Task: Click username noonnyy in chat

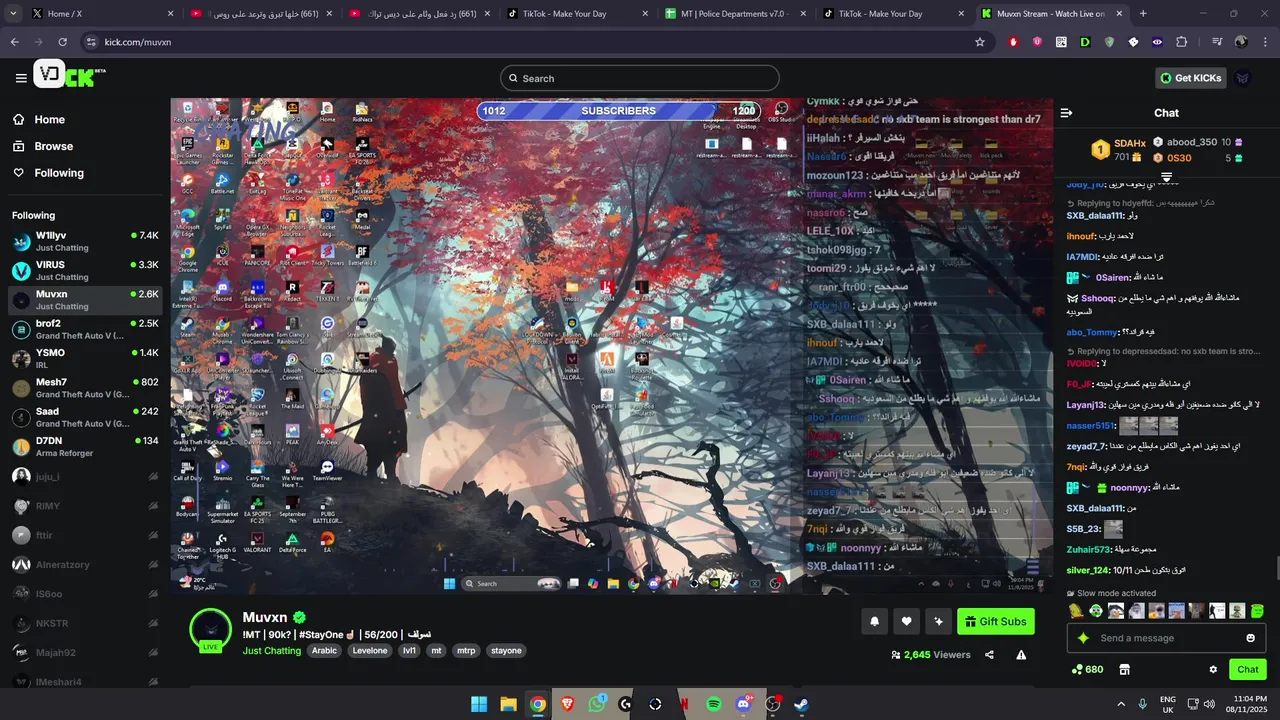Action: point(1130,488)
